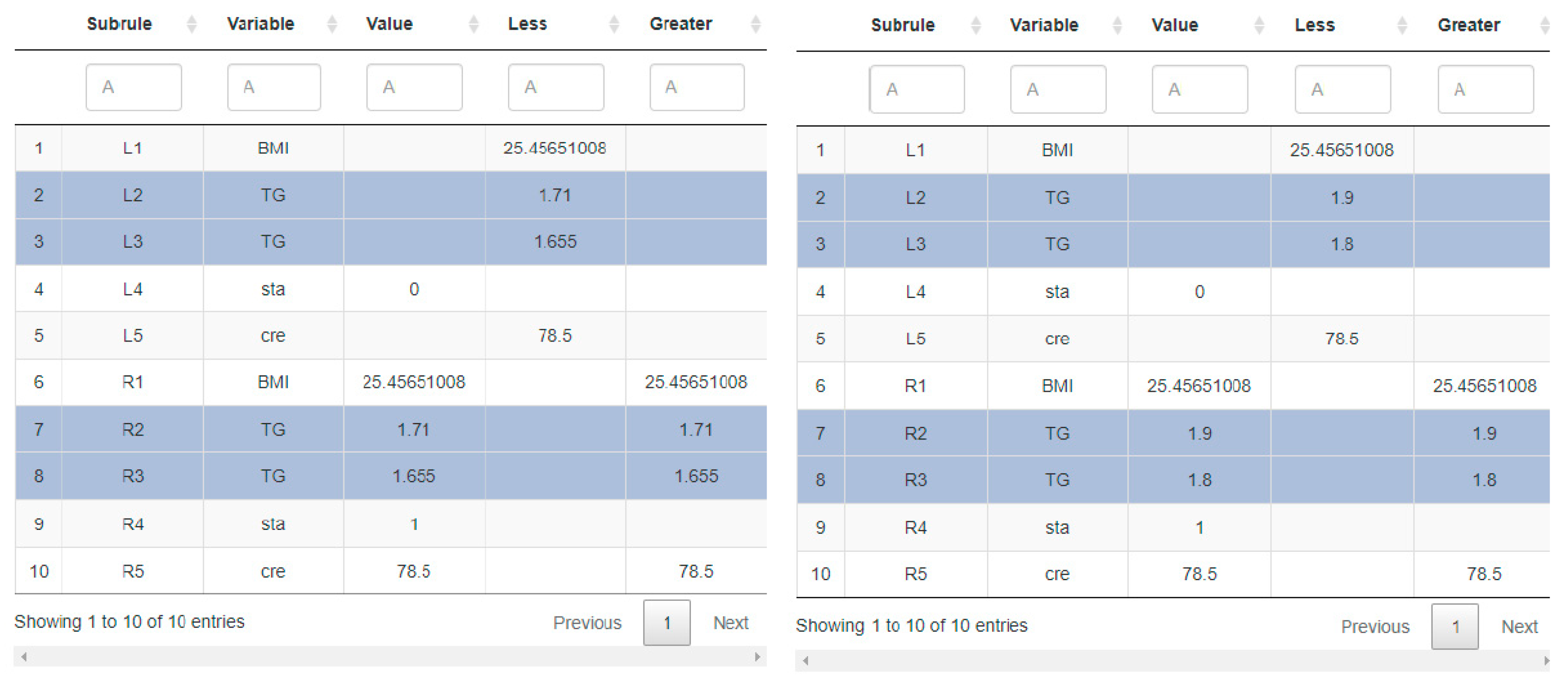Sort left table by Value column arrows
The image size is (1568, 682).
(474, 24)
